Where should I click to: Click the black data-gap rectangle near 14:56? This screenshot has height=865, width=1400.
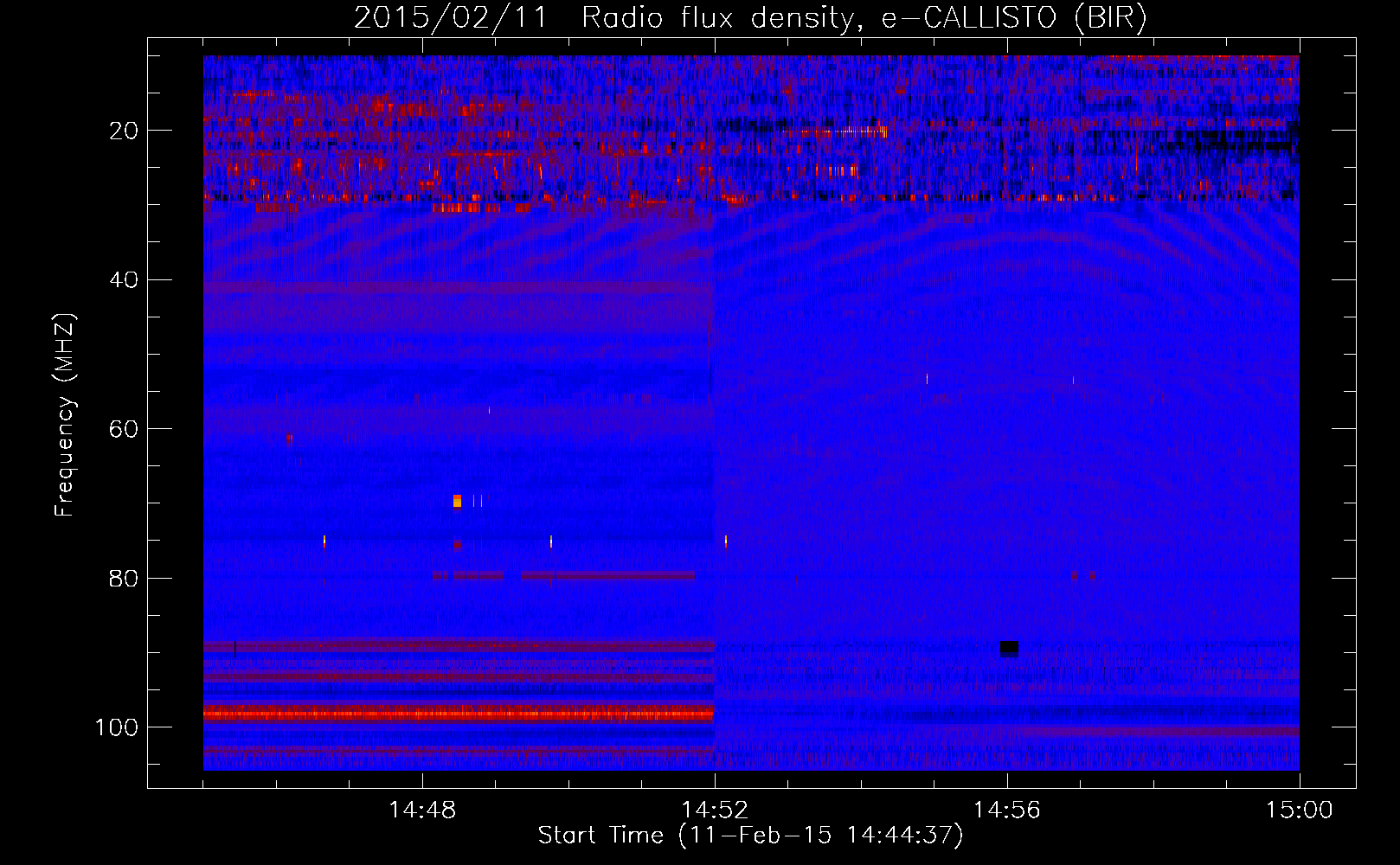click(x=1009, y=649)
